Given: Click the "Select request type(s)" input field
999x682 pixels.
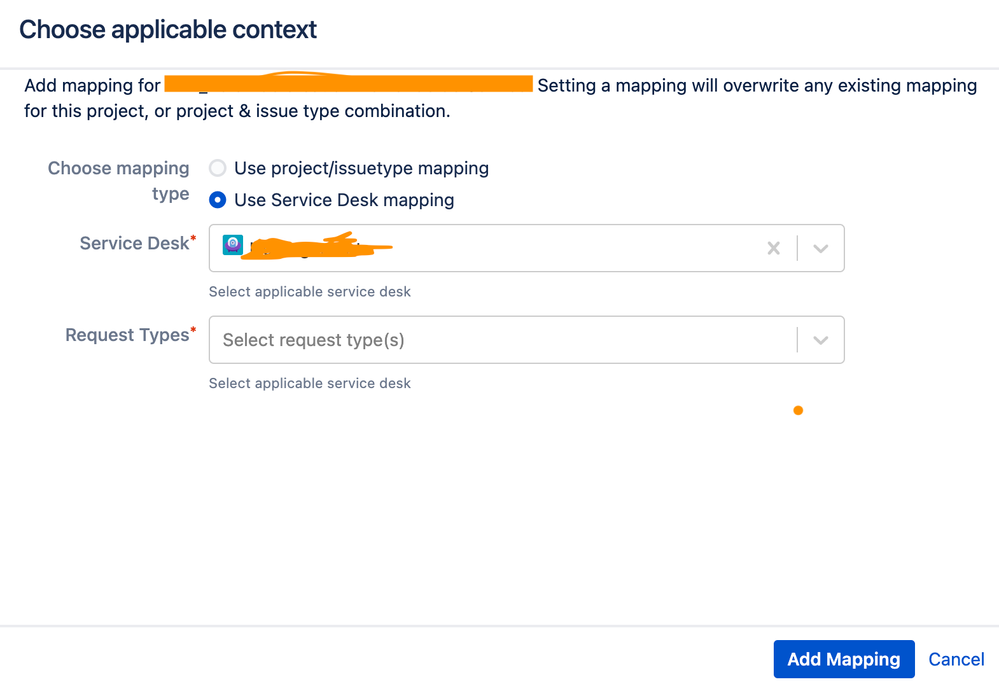Looking at the screenshot, I should coord(500,340).
